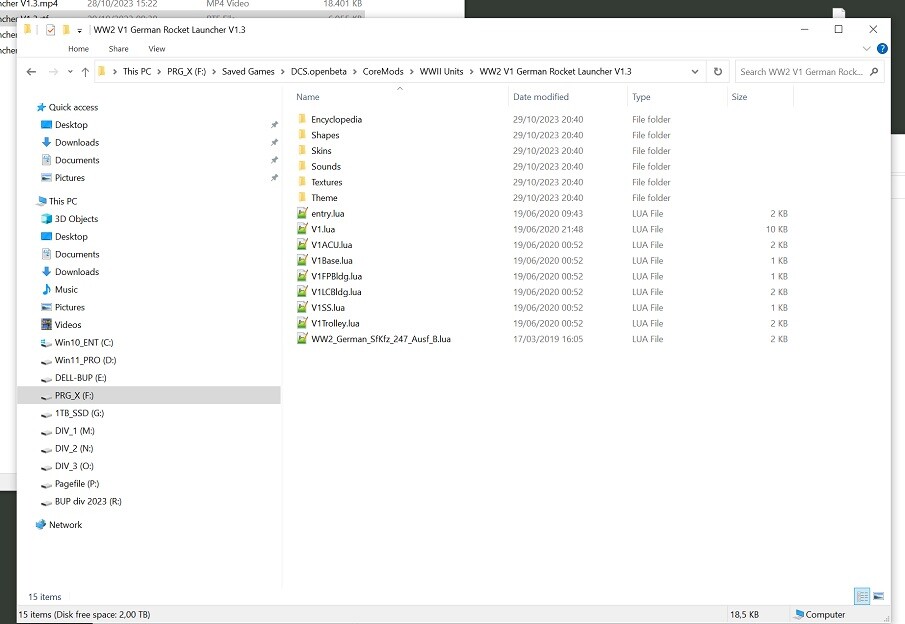Image resolution: width=905 pixels, height=624 pixels.
Task: Refresh the current folder view
Action: [x=718, y=72]
